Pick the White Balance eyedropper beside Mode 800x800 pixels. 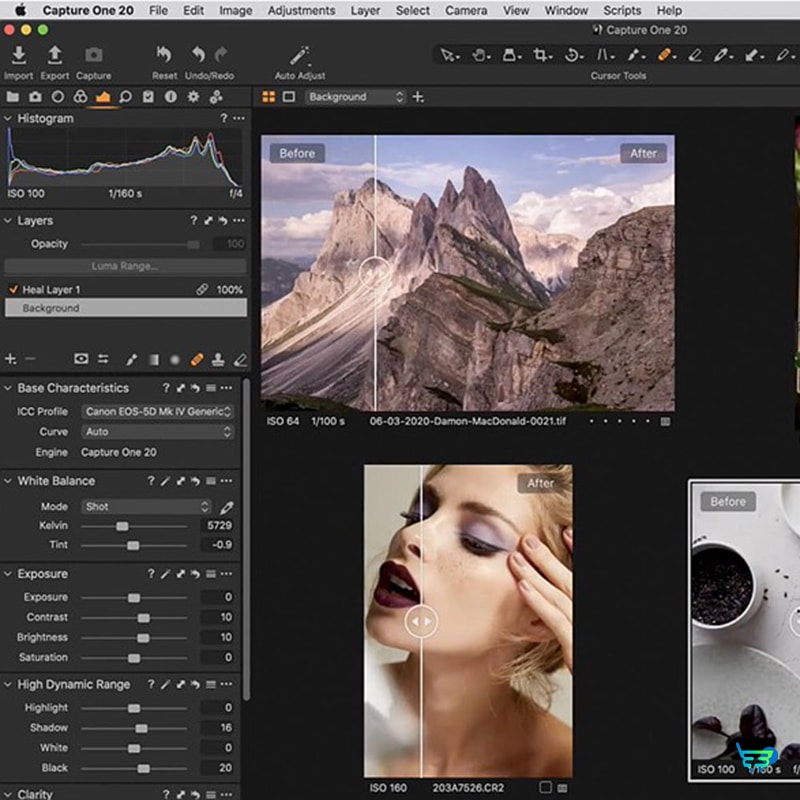pyautogui.click(x=227, y=507)
